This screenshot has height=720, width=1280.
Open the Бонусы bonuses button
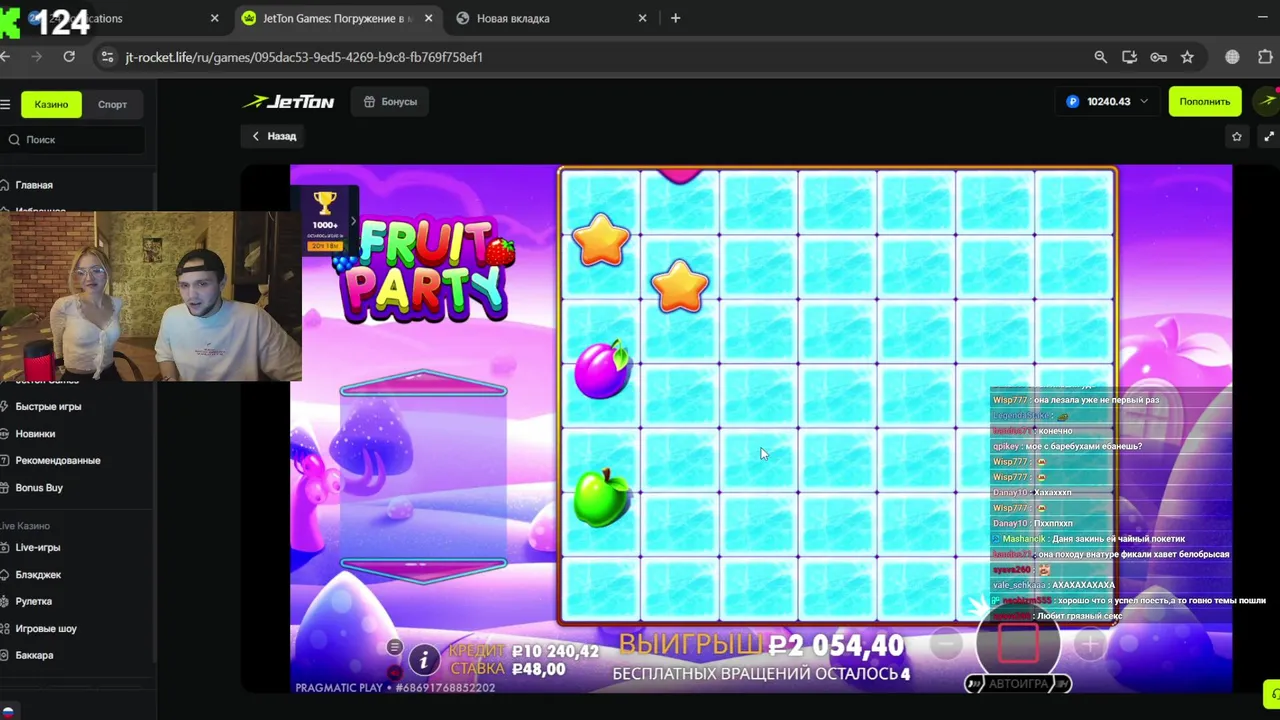pos(390,101)
